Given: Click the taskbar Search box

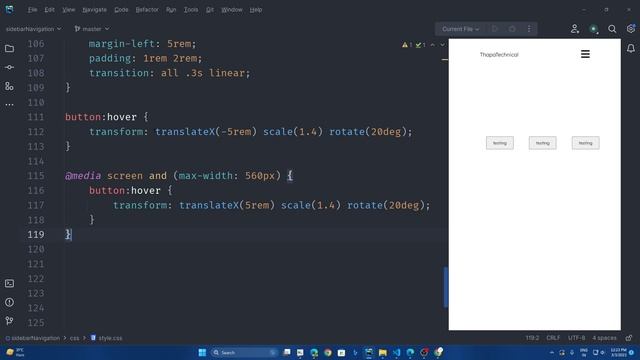Looking at the screenshot, I should (x=244, y=352).
